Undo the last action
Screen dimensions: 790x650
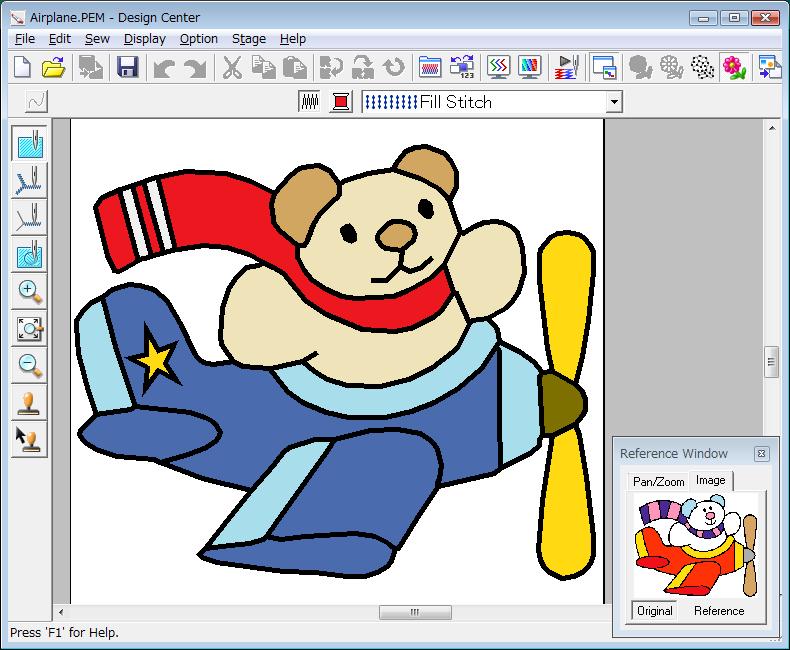coord(164,67)
